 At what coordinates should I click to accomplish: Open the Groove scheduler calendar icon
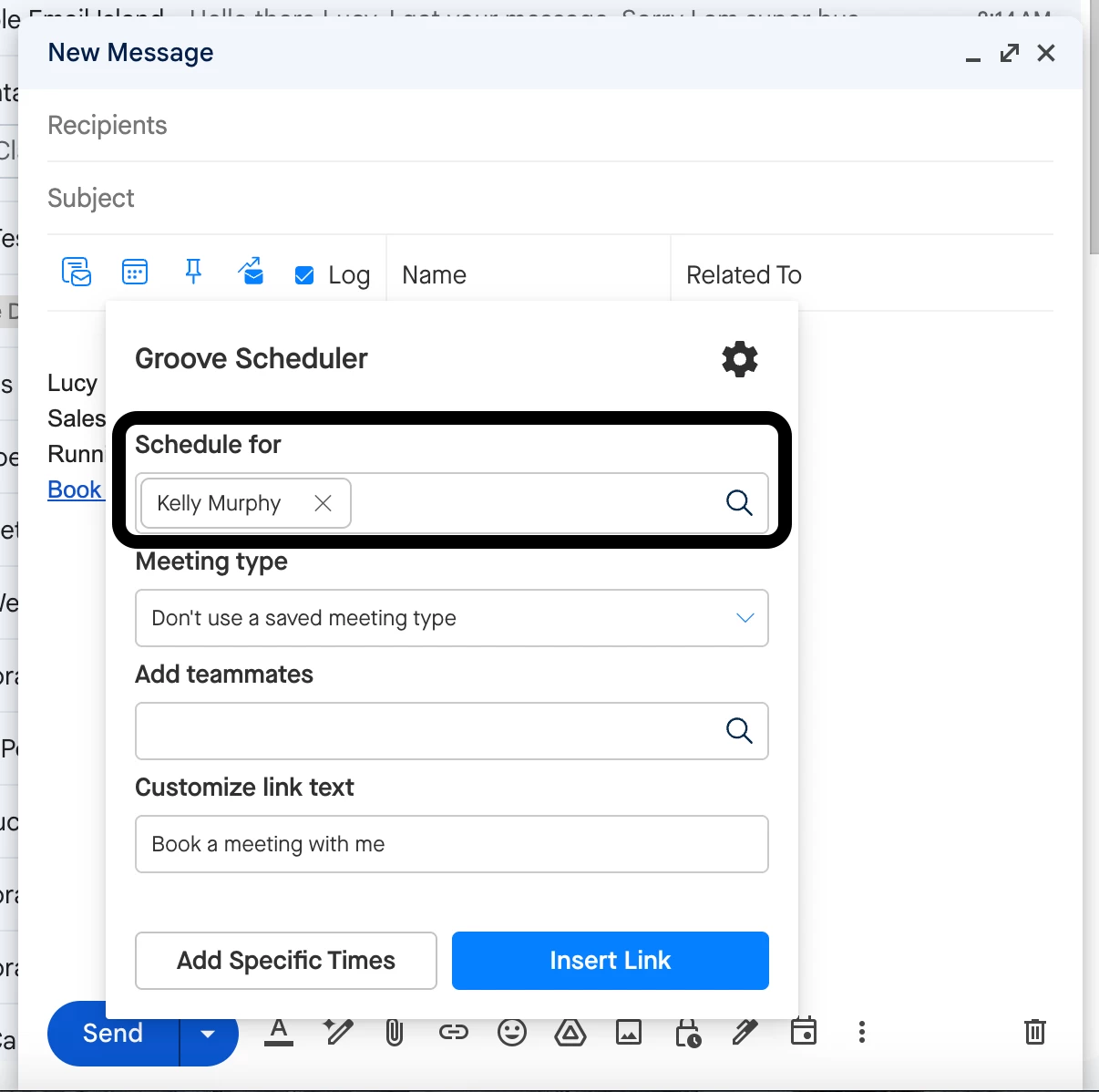(135, 272)
